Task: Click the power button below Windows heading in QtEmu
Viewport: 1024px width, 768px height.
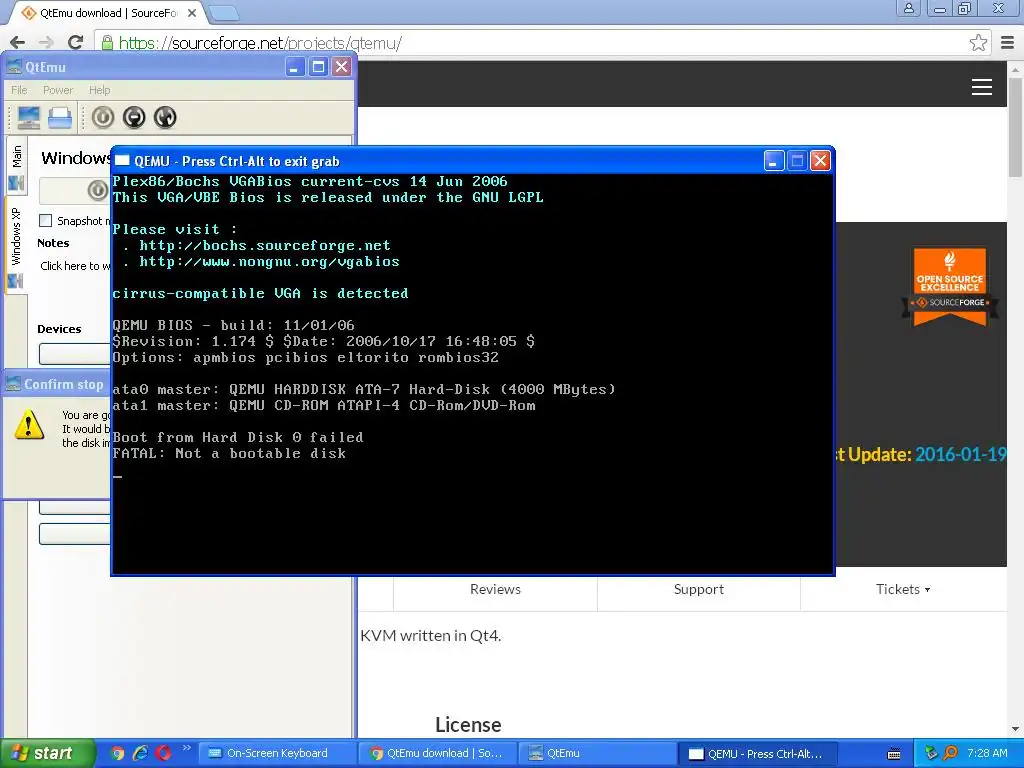Action: (98, 190)
